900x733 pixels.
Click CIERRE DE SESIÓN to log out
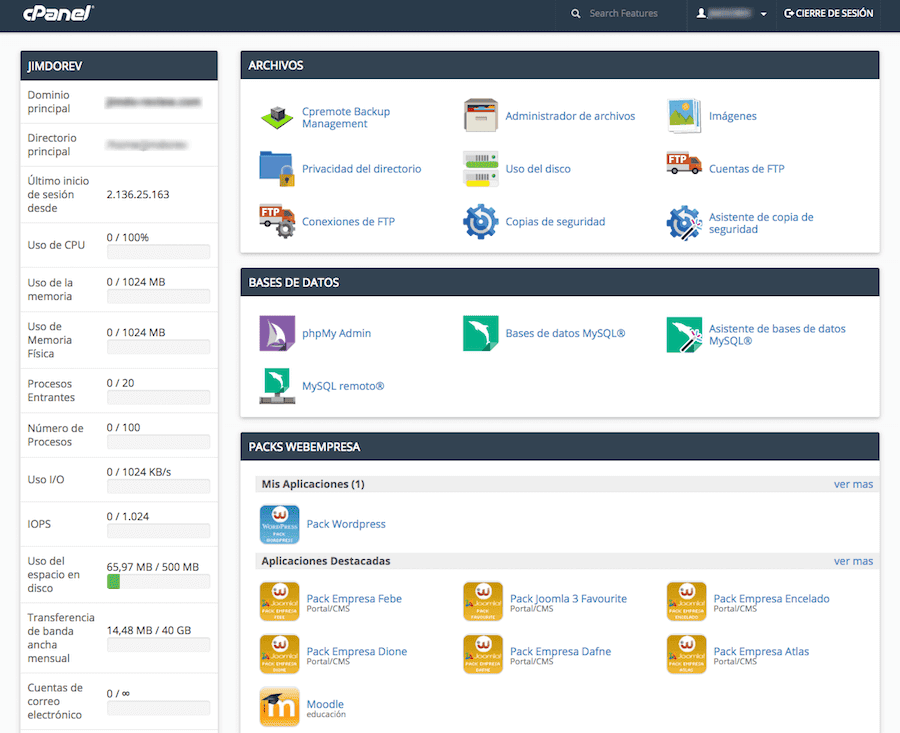tap(828, 13)
